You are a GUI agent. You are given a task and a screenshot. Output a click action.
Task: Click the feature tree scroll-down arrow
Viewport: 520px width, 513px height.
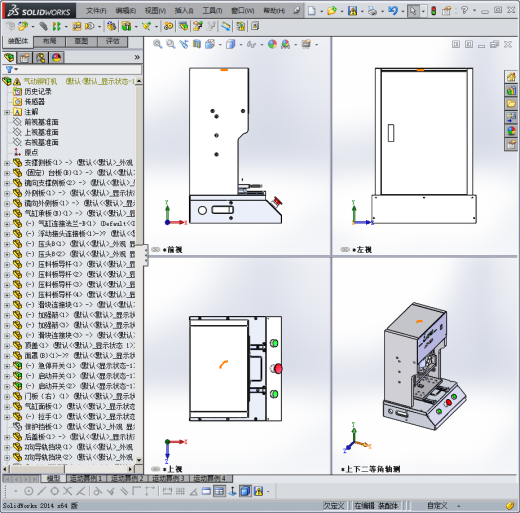point(139,460)
